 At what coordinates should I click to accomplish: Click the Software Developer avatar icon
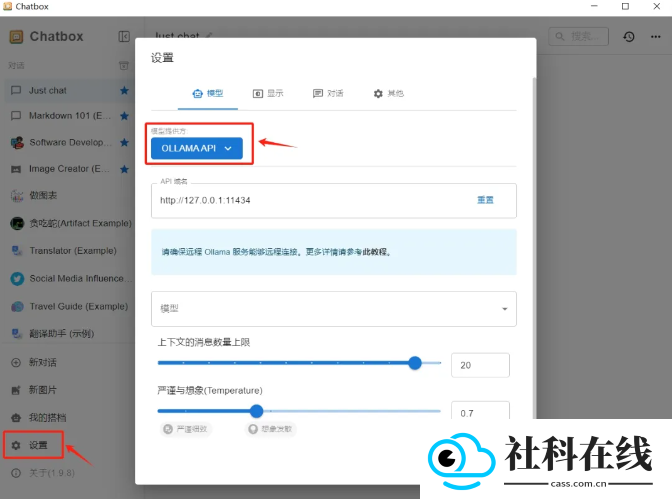coord(17,143)
